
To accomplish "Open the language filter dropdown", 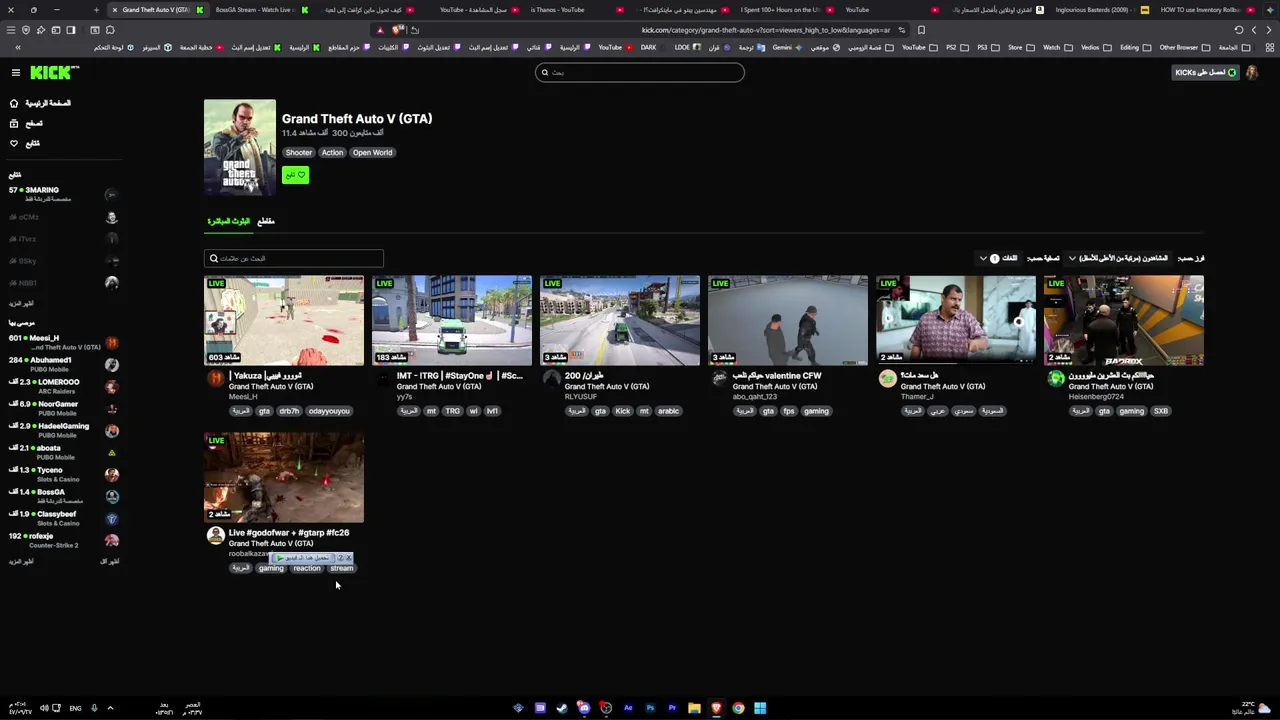I will coord(998,258).
